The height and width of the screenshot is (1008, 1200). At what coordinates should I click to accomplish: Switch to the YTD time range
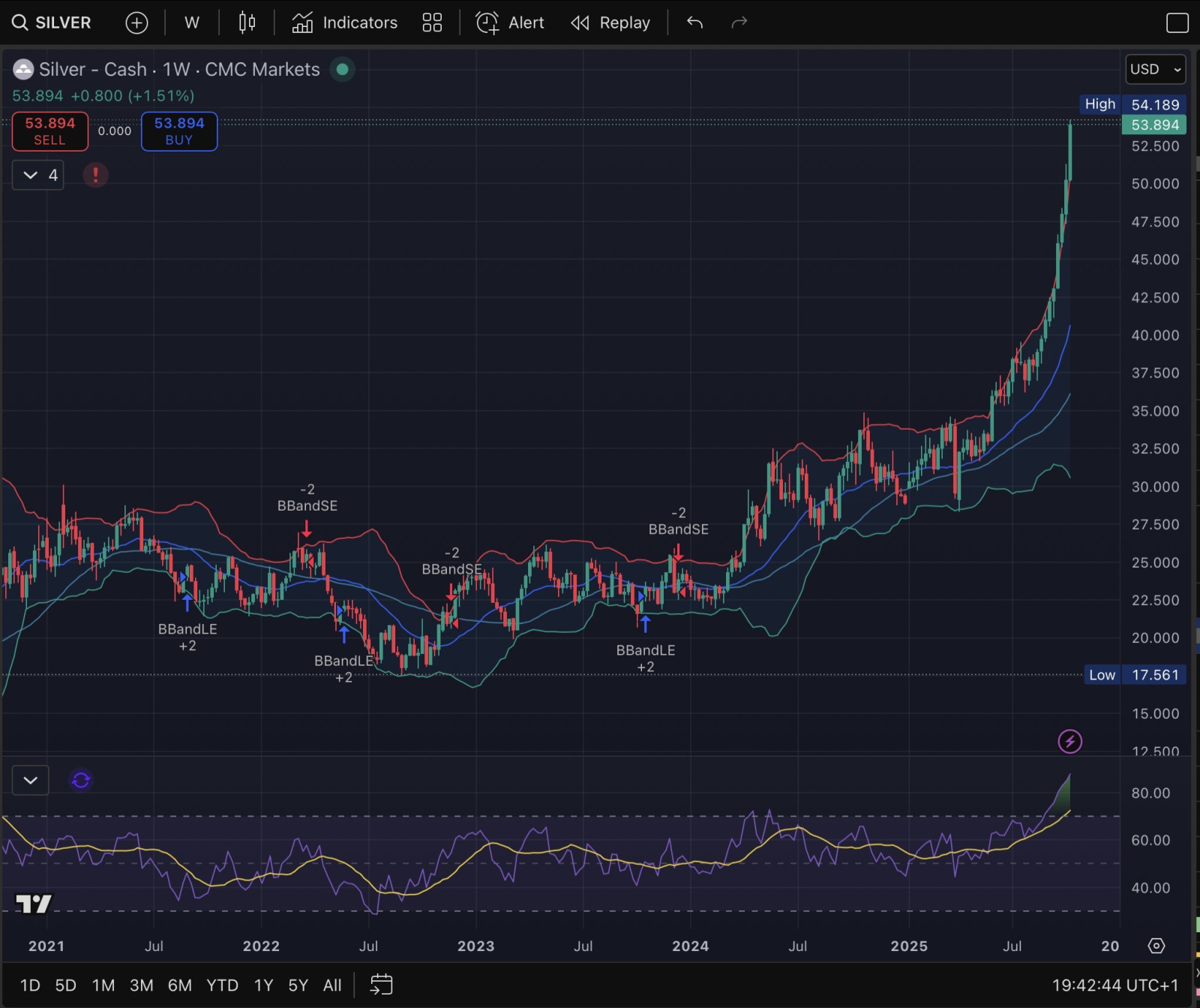222,985
